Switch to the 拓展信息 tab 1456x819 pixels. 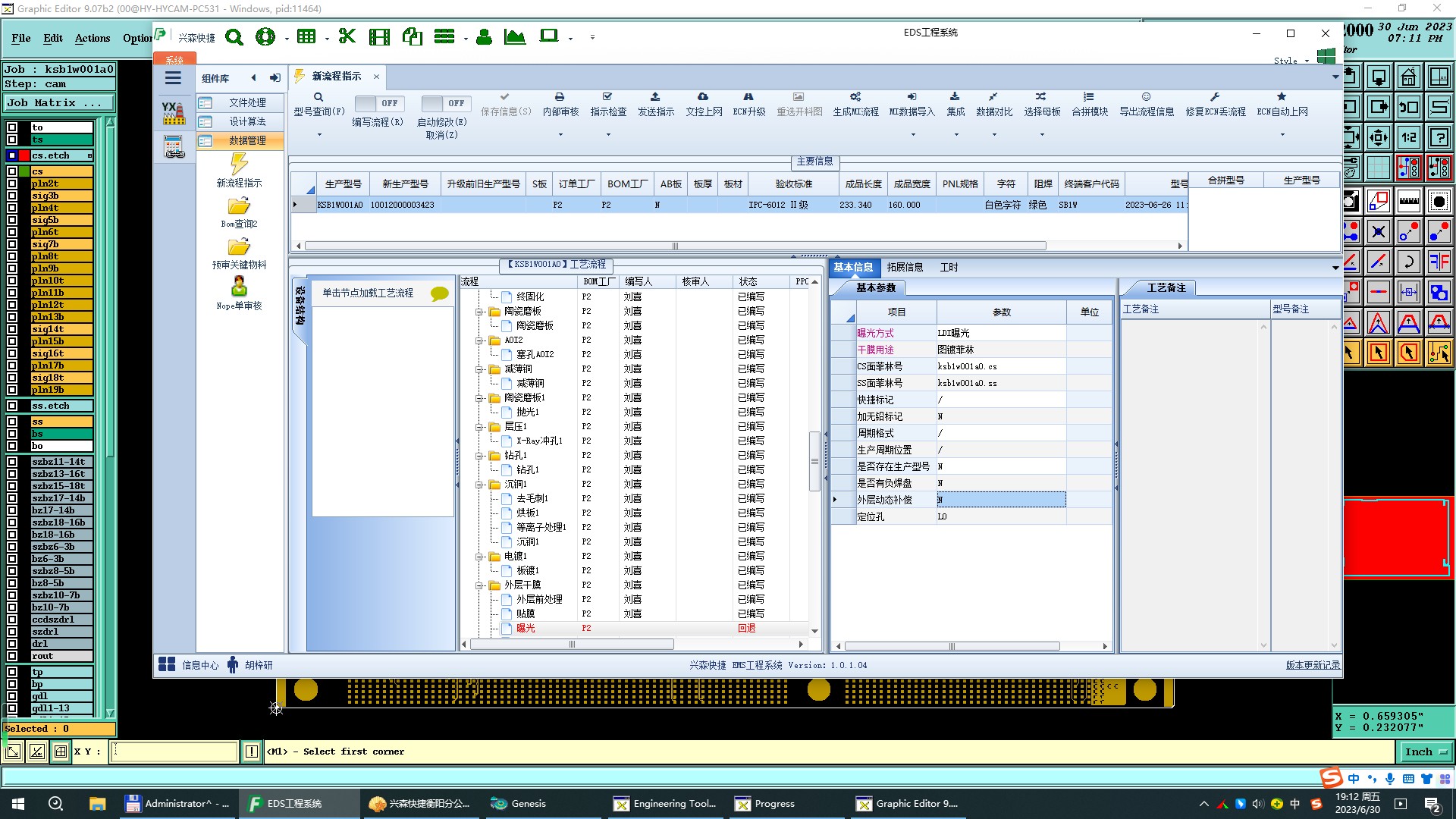tap(905, 267)
